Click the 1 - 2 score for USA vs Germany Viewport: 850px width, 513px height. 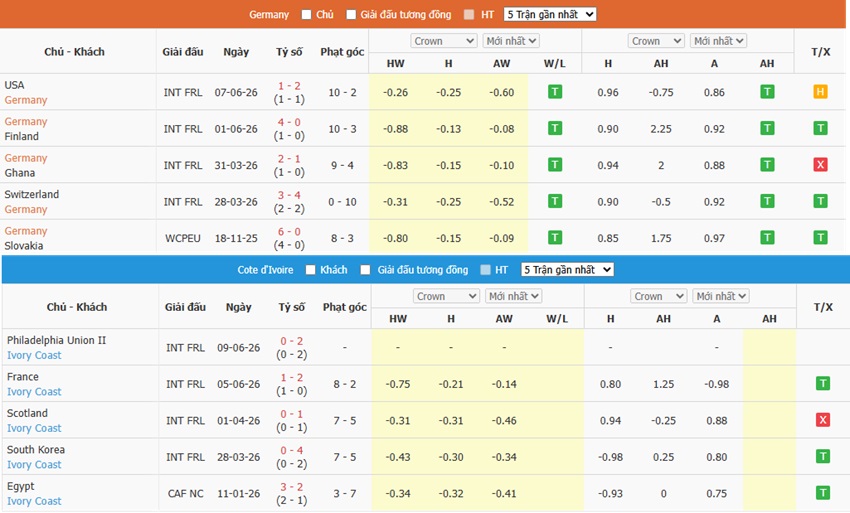tap(289, 86)
